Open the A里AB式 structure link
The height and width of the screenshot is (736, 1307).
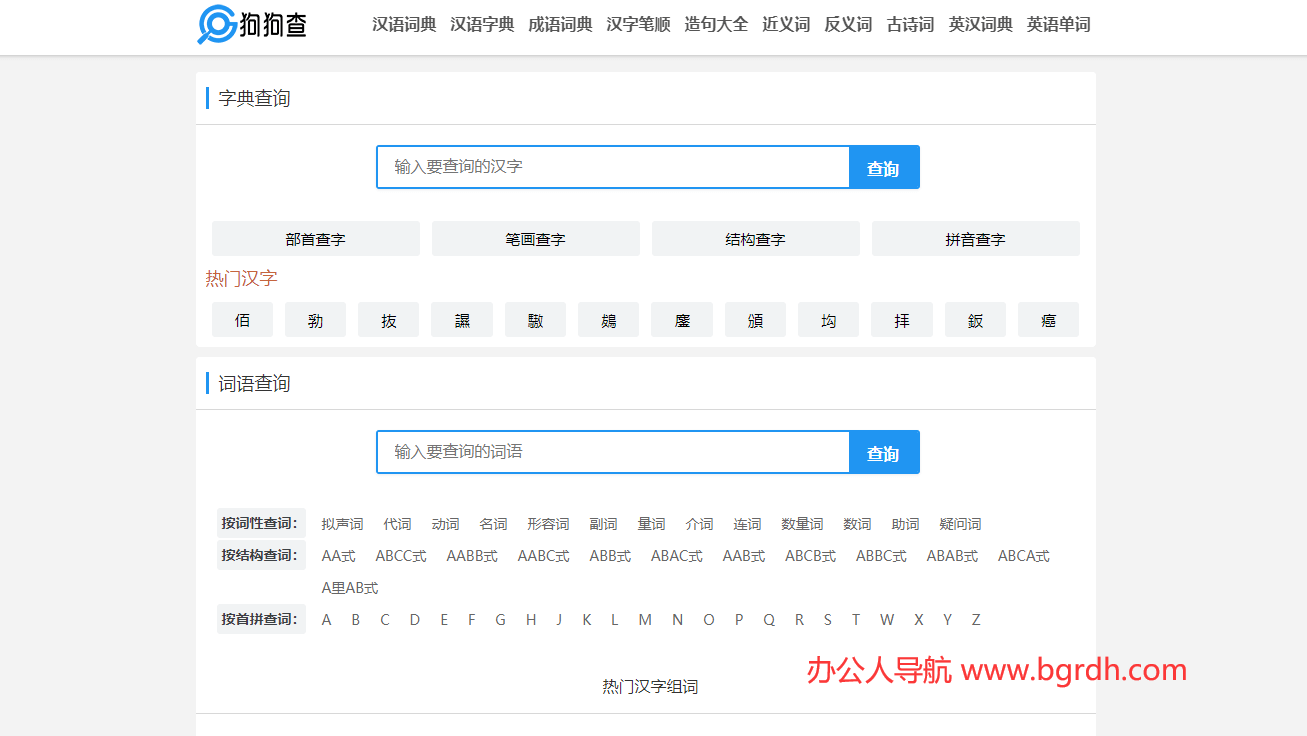point(350,588)
